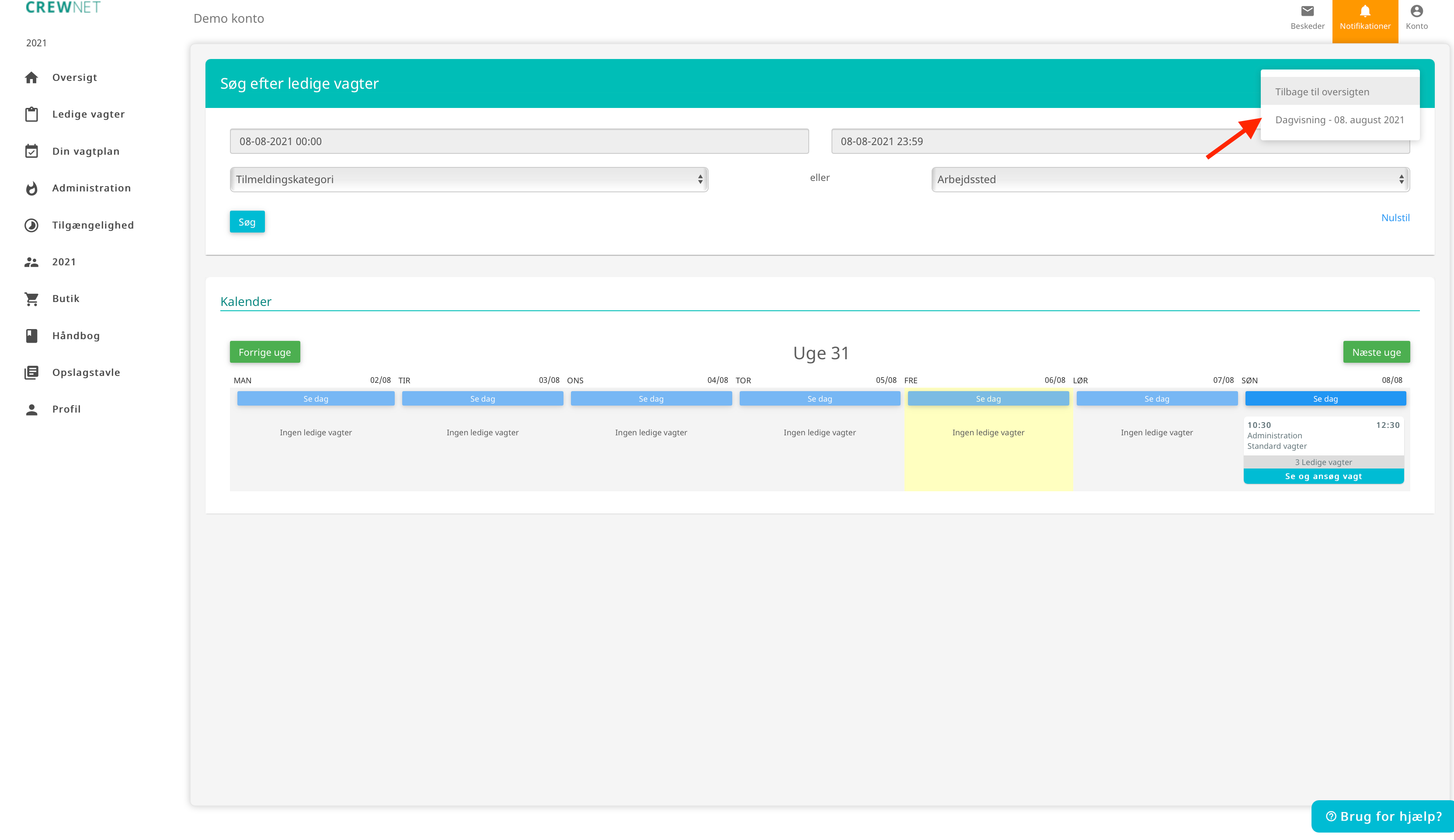This screenshot has width=1454, height=840.
Task: Select Dagvisning - 08. august 2021 entry
Action: click(1340, 119)
